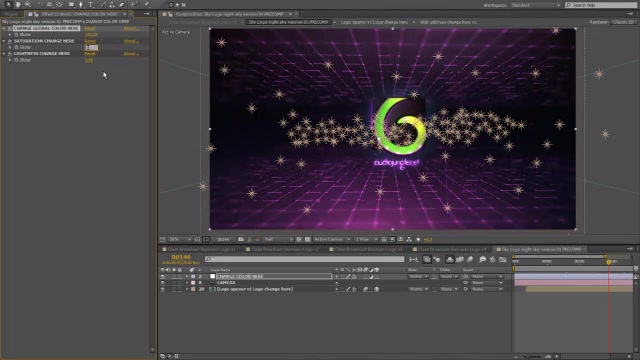Open the Active Camera view dropdown

tap(332, 240)
